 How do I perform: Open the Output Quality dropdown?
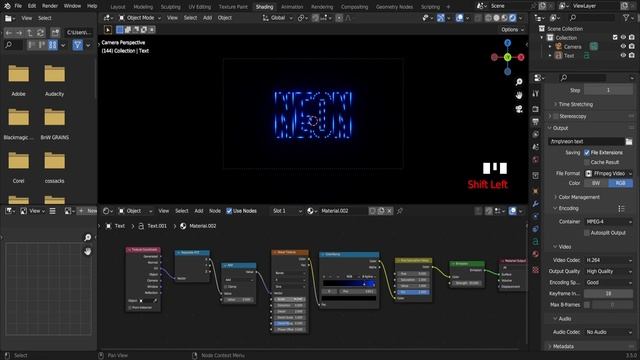[x=609, y=271]
